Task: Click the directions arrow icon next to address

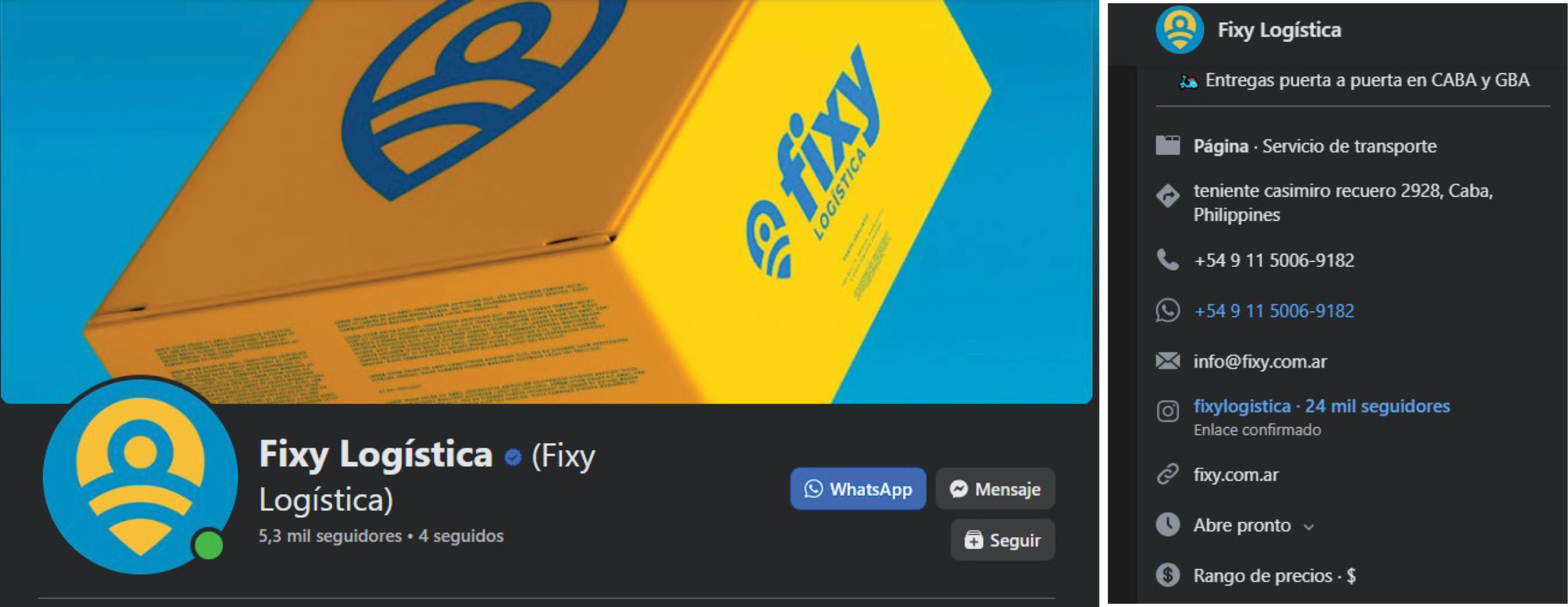Action: point(1167,196)
